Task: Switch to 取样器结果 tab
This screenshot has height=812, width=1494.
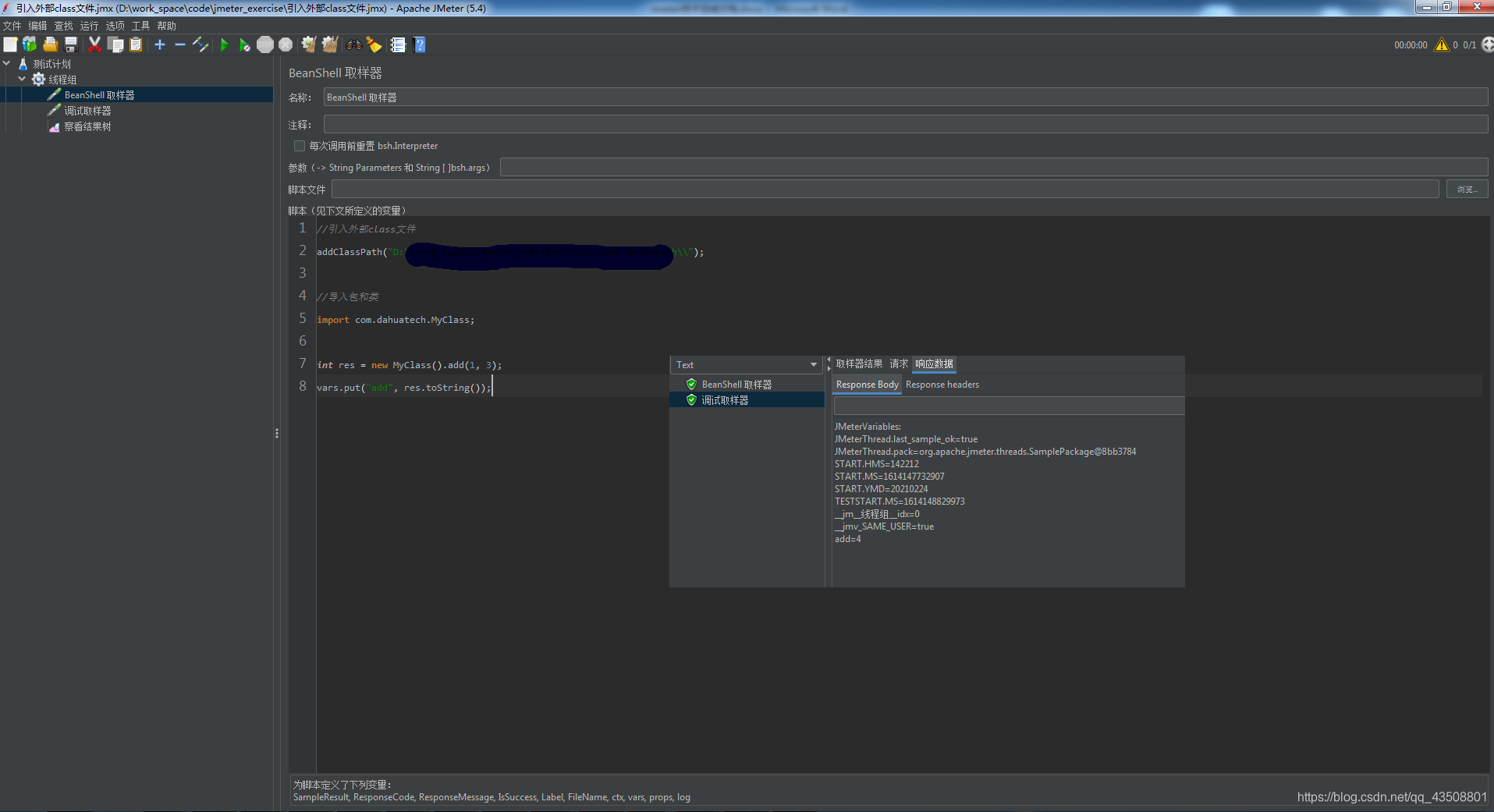Action: [859, 363]
